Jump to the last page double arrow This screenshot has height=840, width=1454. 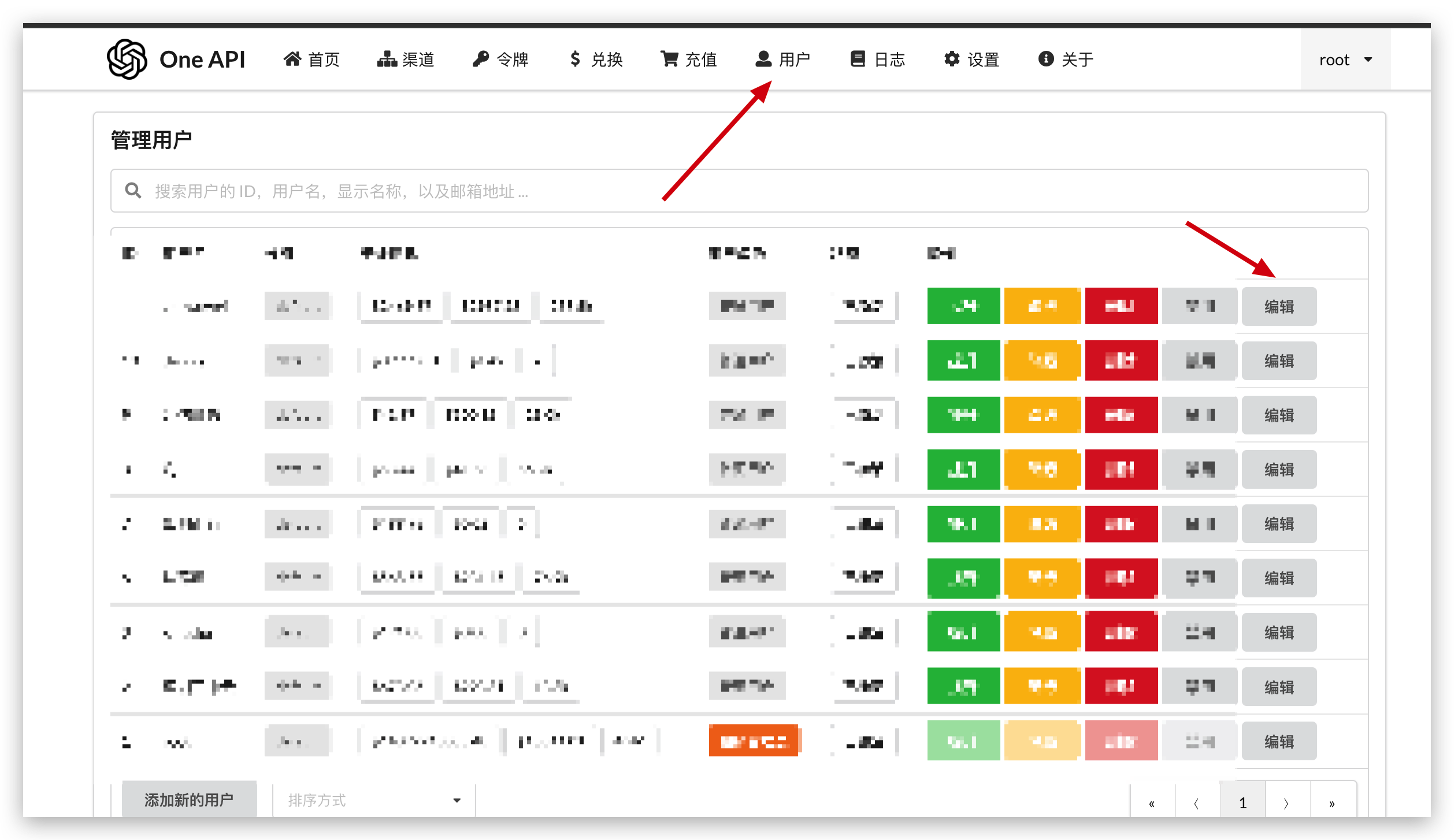[1332, 802]
